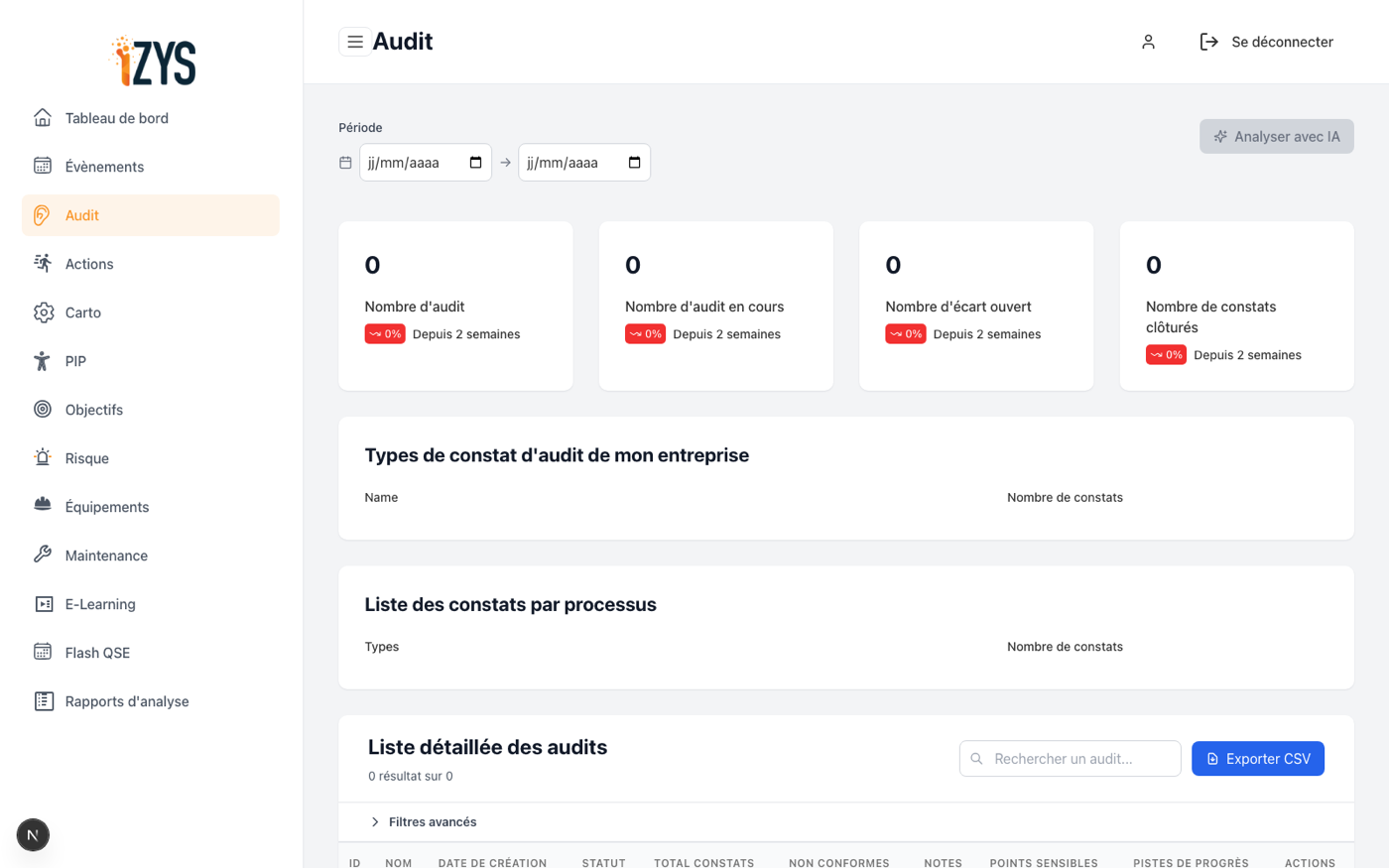The height and width of the screenshot is (868, 1389).
Task: Click the POINTS SENSIBLES column header
Action: coord(1044,863)
